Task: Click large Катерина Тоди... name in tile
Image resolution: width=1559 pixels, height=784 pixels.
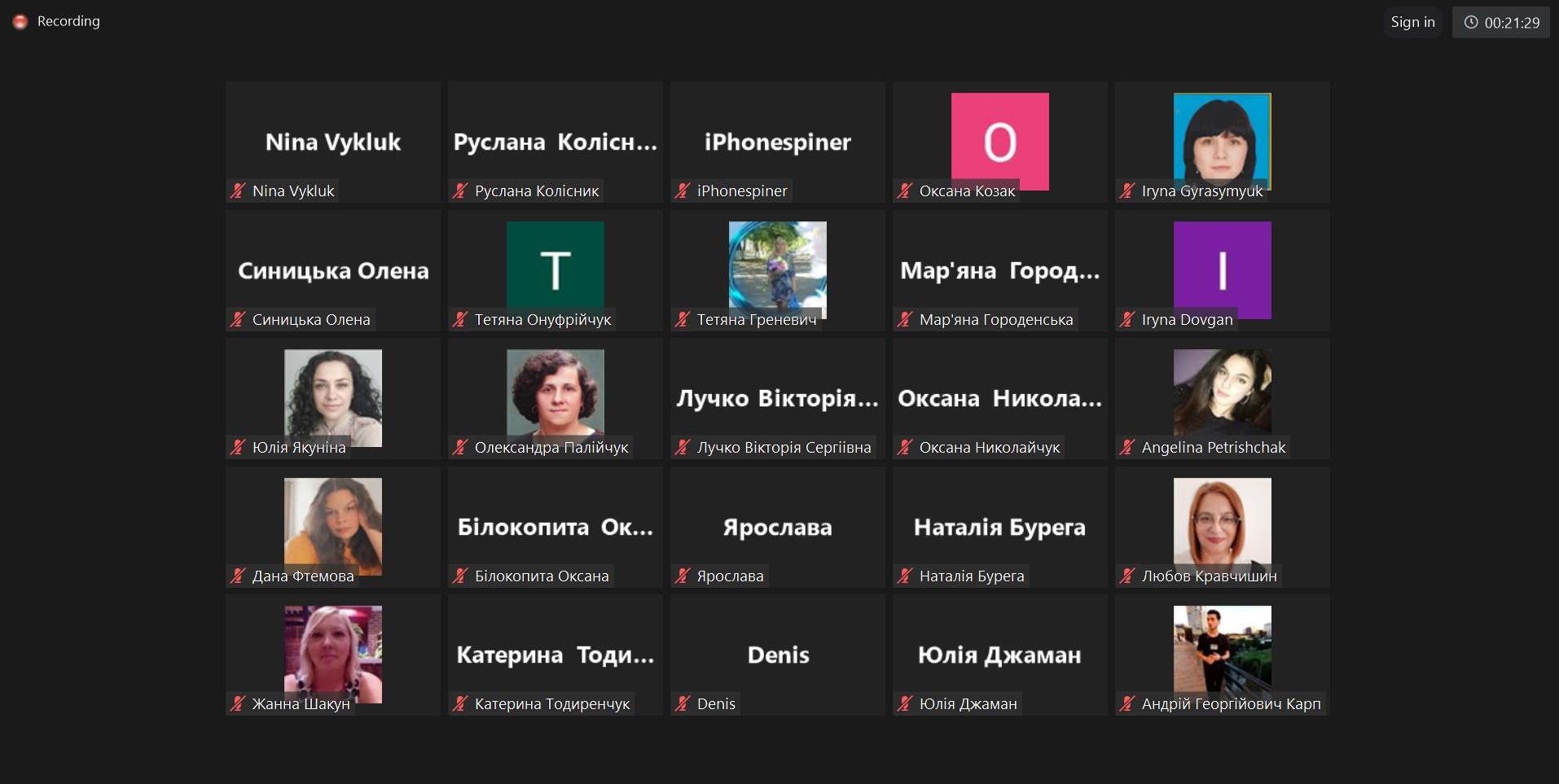Action: tap(556, 655)
